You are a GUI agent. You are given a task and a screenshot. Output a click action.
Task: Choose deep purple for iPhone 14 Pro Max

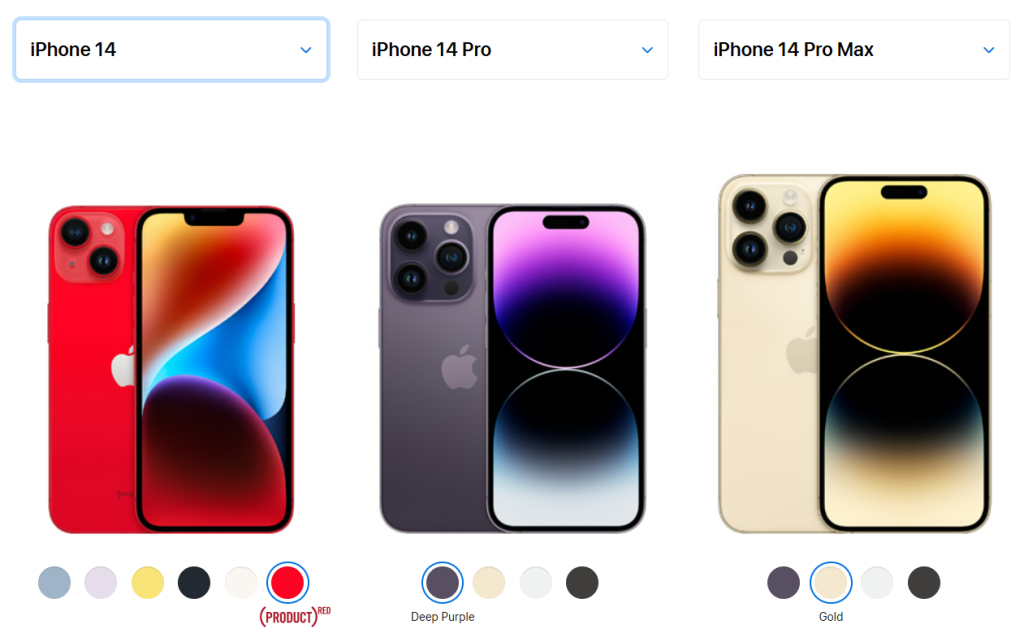coord(784,582)
